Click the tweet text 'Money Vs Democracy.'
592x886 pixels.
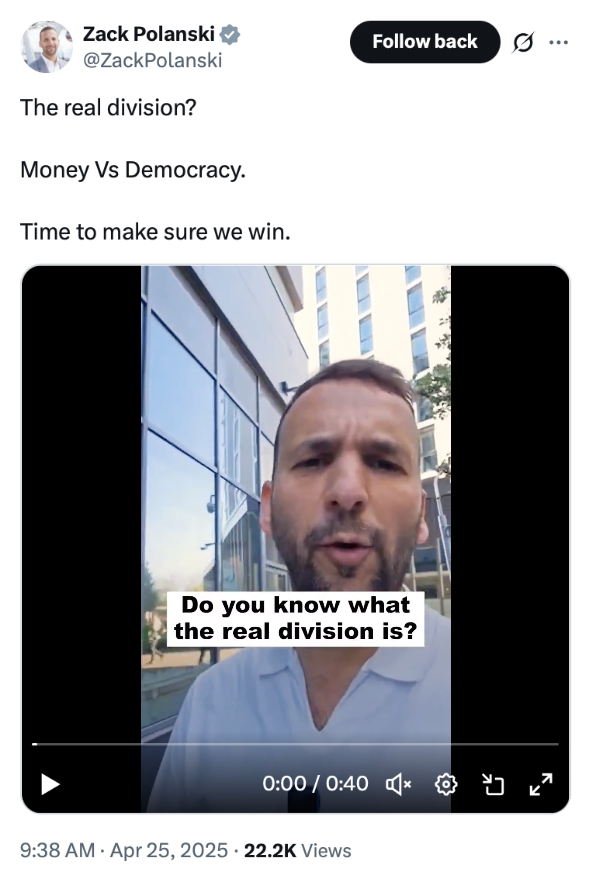click(x=133, y=170)
